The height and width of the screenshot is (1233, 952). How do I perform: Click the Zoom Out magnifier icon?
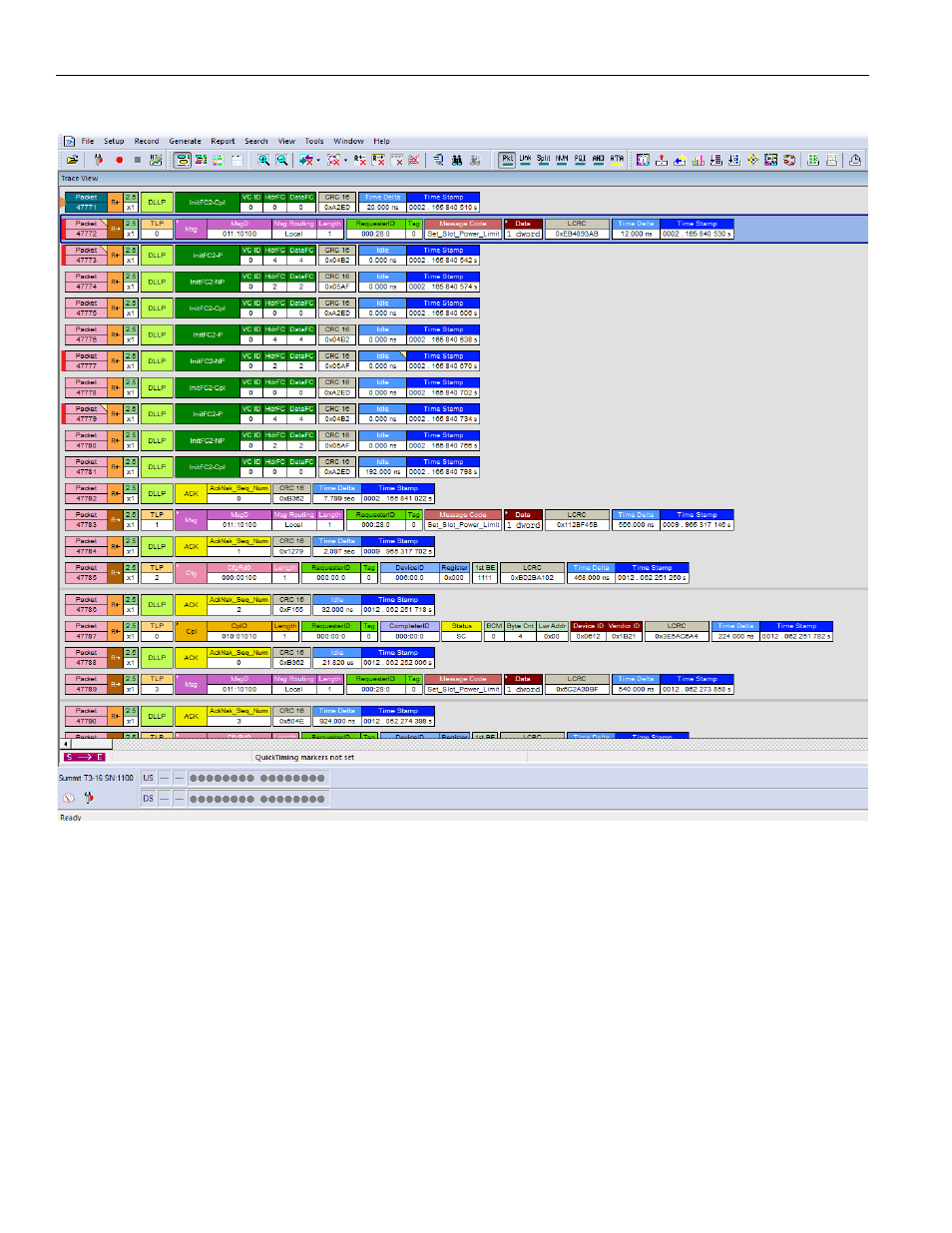[x=281, y=160]
